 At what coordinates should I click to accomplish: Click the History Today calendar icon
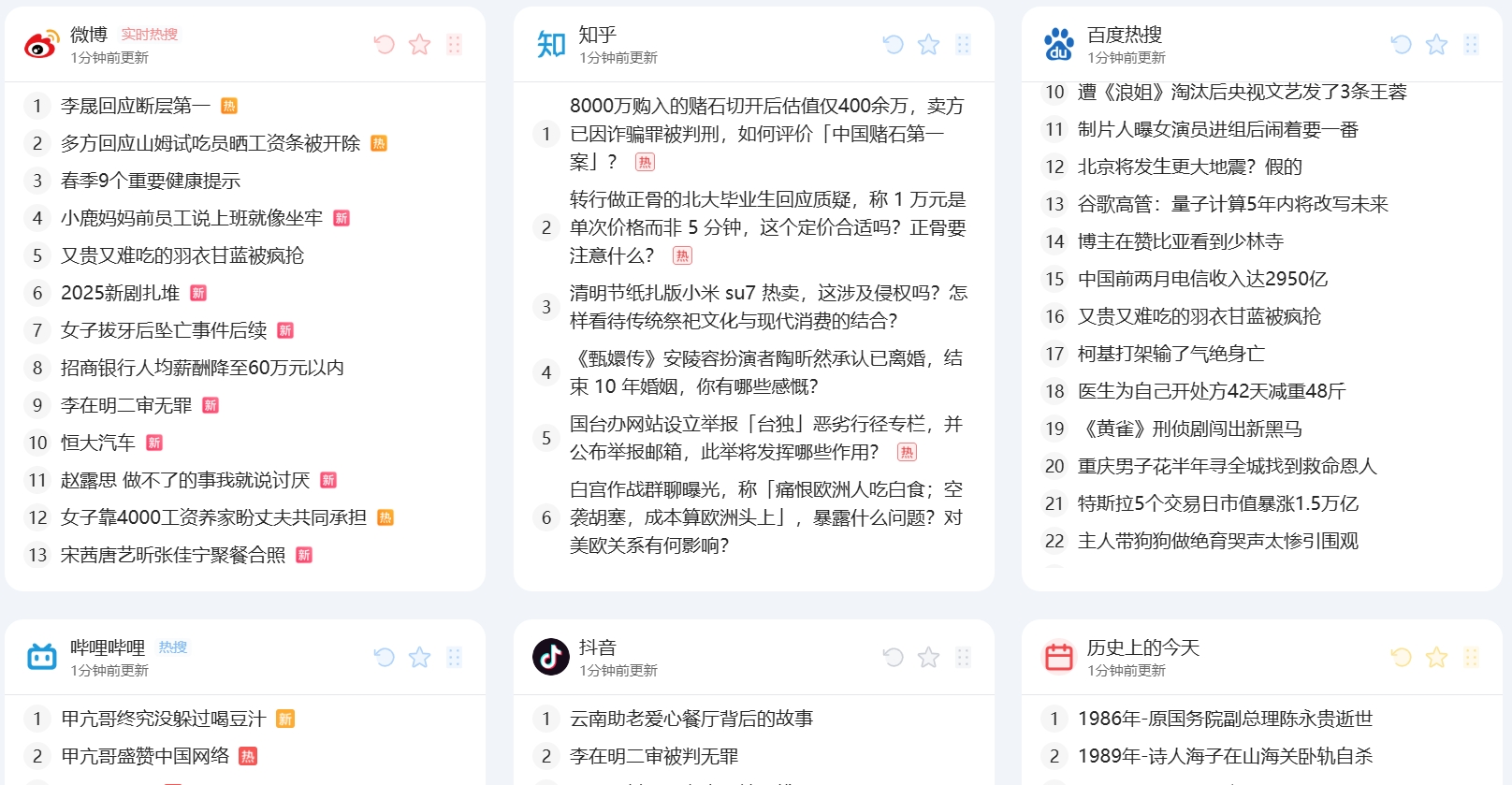(x=1059, y=657)
